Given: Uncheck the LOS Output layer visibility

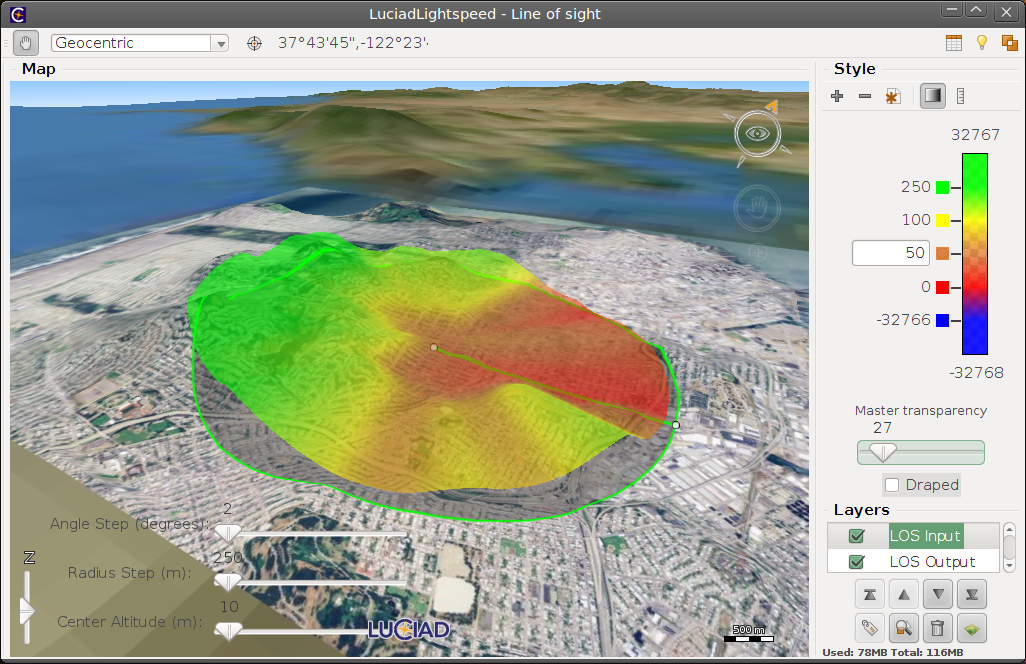Looking at the screenshot, I should click(856, 562).
